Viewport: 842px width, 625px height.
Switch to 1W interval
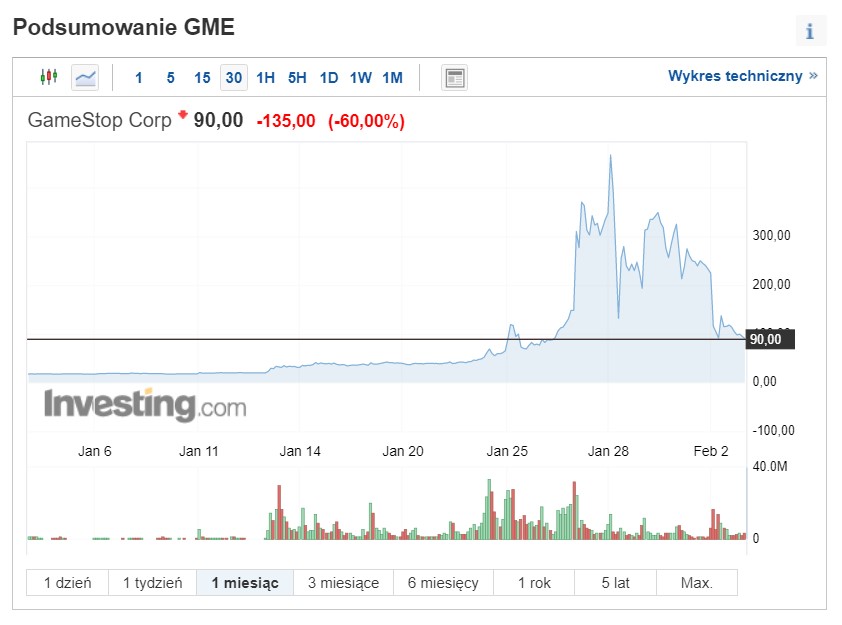coord(360,78)
